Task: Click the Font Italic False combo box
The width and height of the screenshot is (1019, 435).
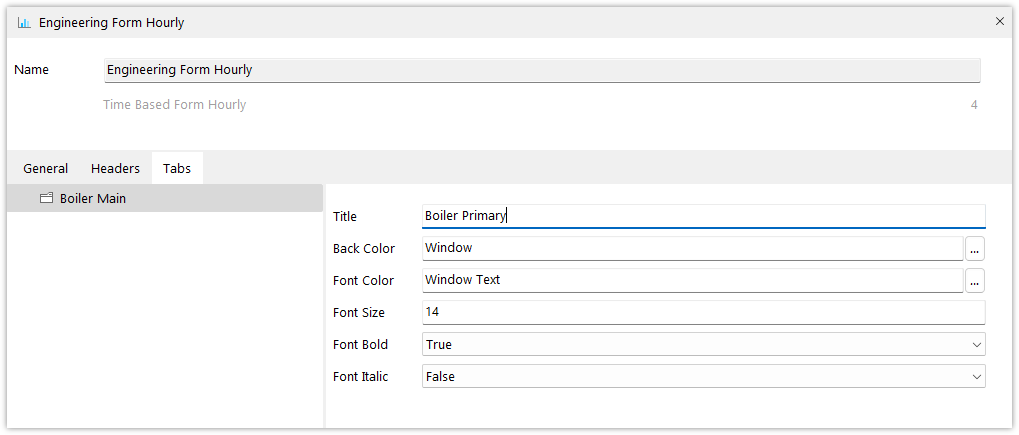Action: pos(704,376)
